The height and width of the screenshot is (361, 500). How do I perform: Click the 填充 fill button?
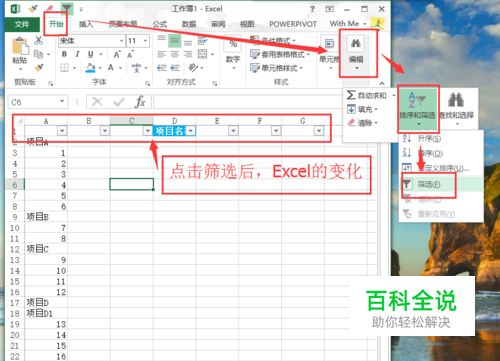click(362, 109)
